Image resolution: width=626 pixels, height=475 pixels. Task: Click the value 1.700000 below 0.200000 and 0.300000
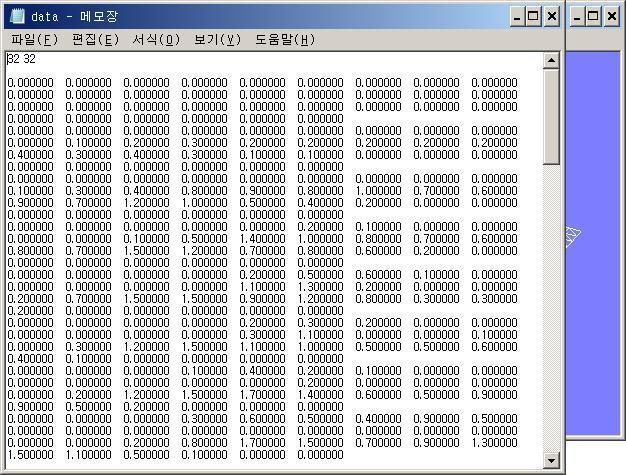[x=262, y=394]
